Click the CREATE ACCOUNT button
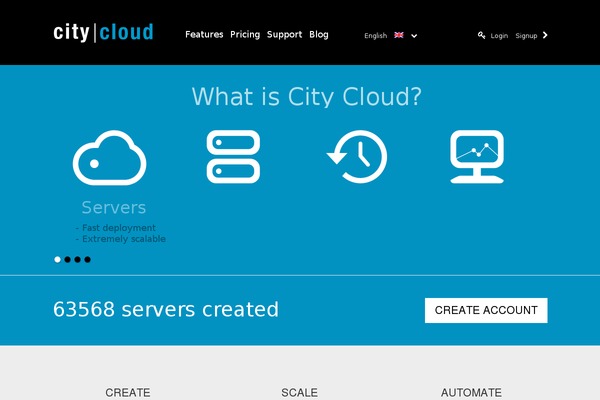 pos(486,310)
